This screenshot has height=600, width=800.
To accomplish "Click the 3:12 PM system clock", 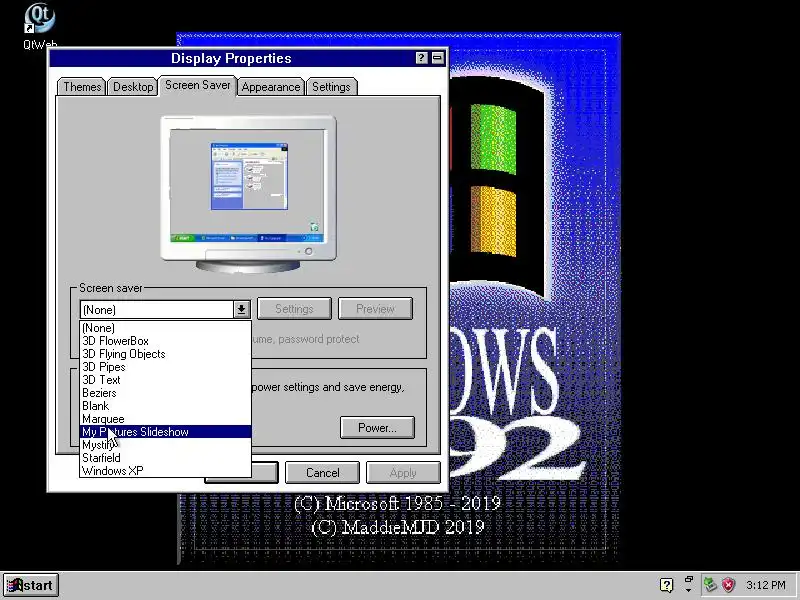I will tap(766, 585).
